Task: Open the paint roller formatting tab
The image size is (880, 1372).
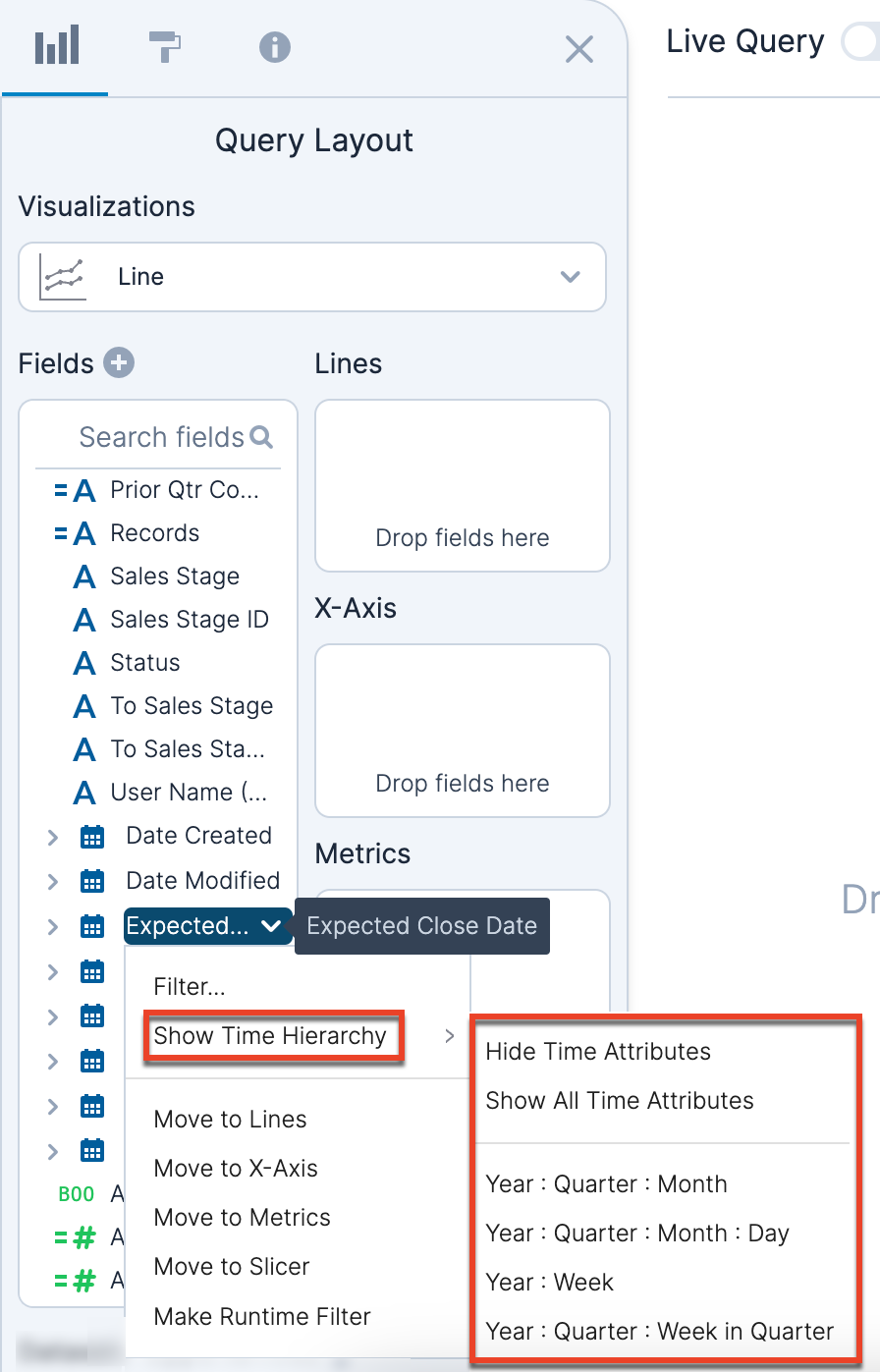Action: point(165,46)
